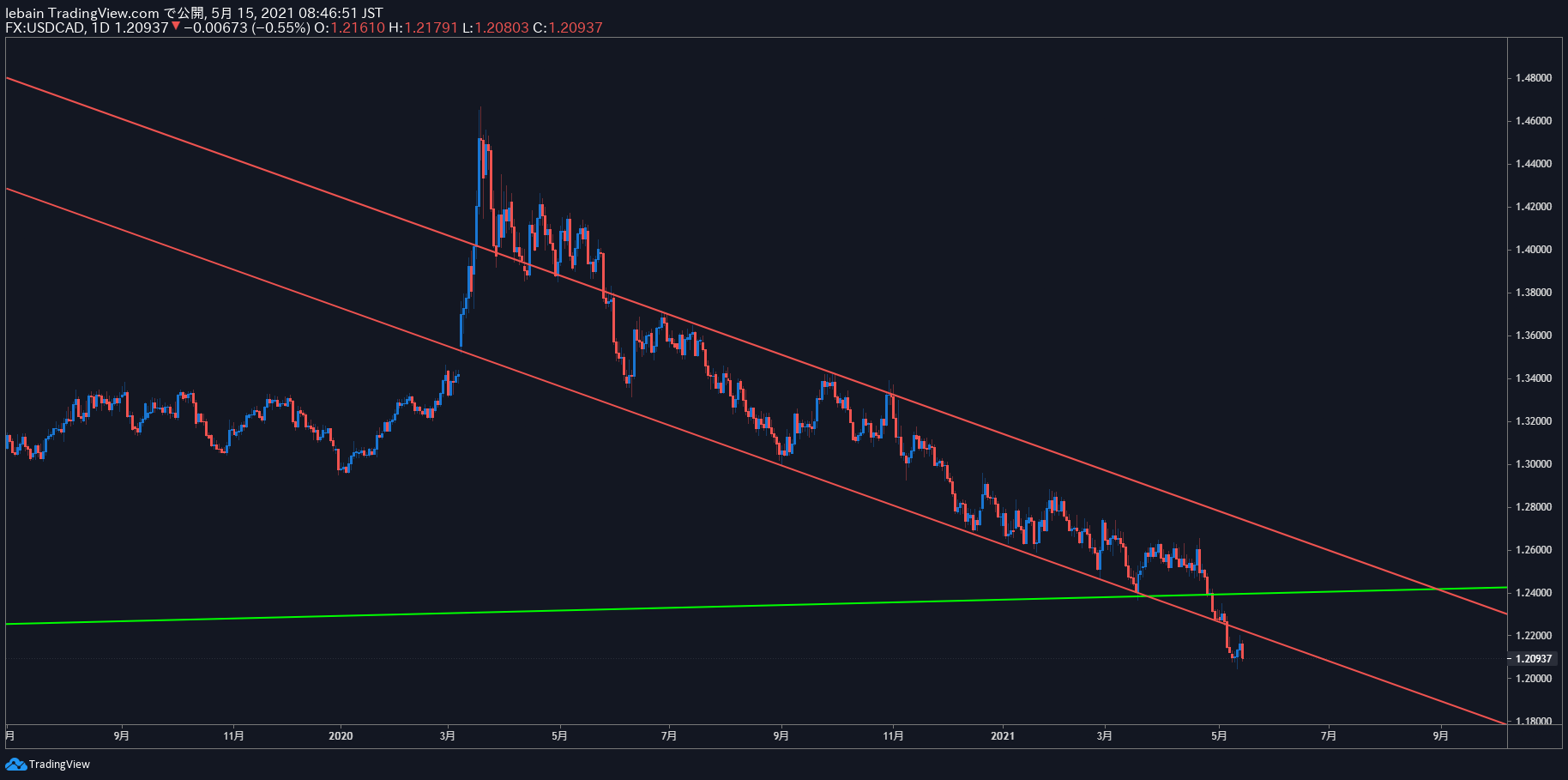Click the change text −0.00673 (−0.55%)
The image size is (1568, 780).
pyautogui.click(x=247, y=27)
